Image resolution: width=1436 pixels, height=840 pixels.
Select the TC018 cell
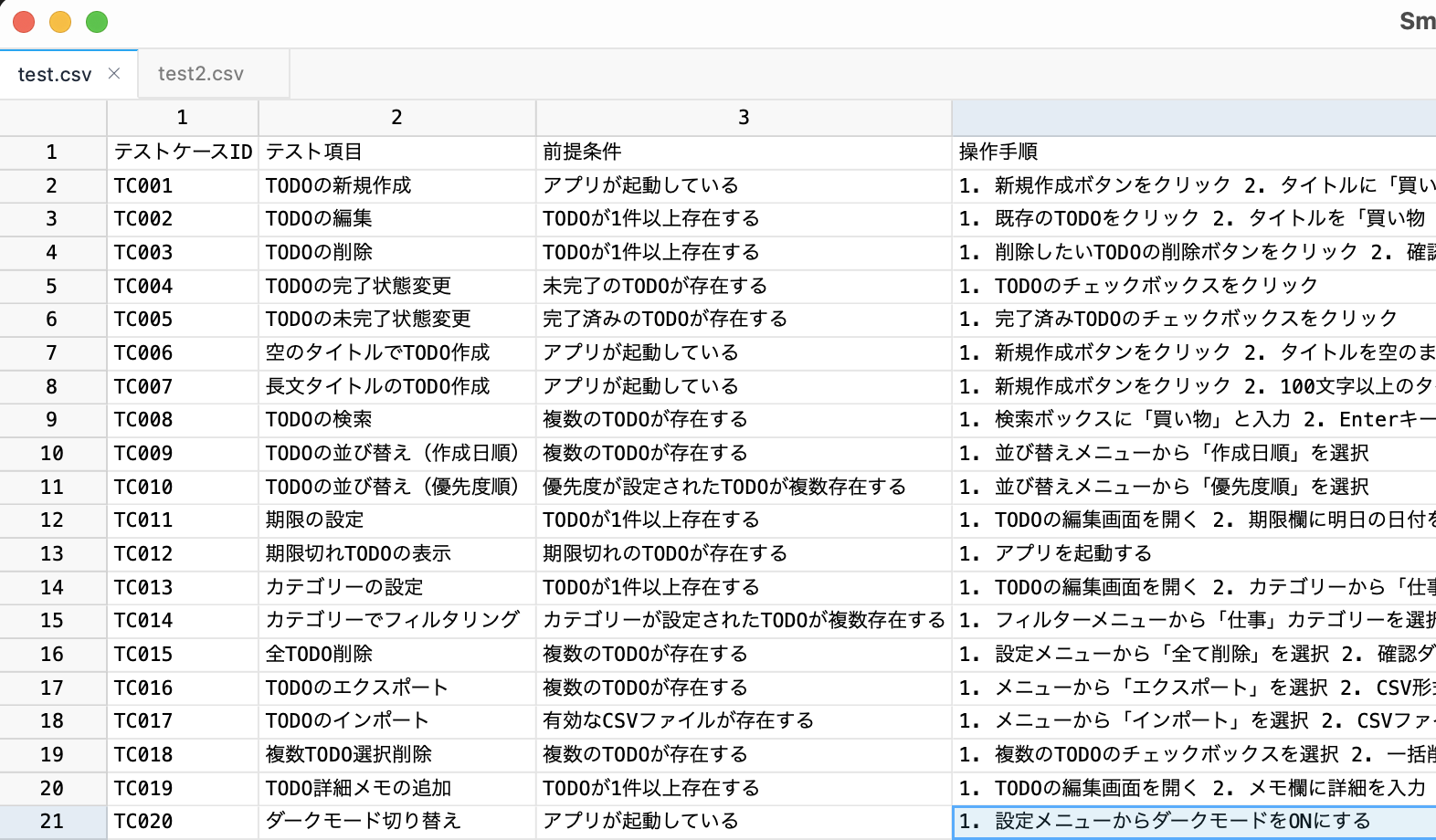coord(183,755)
